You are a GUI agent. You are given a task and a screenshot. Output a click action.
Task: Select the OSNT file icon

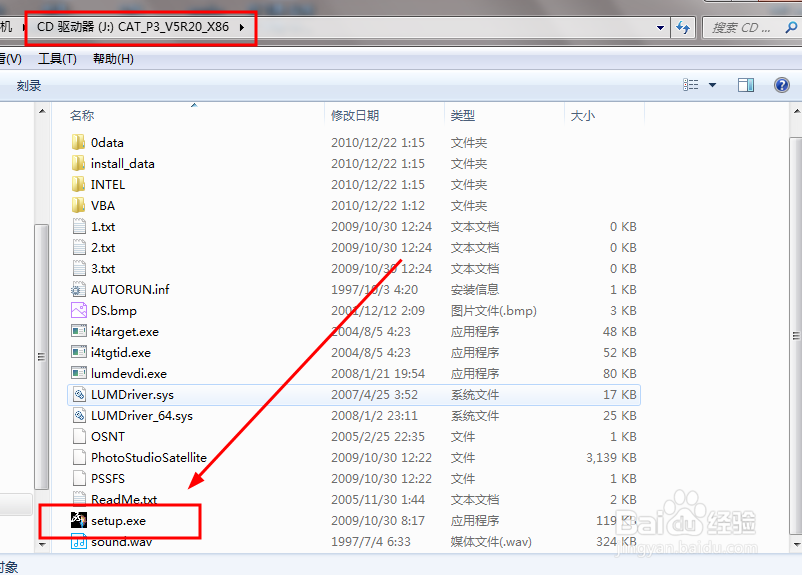pos(79,436)
